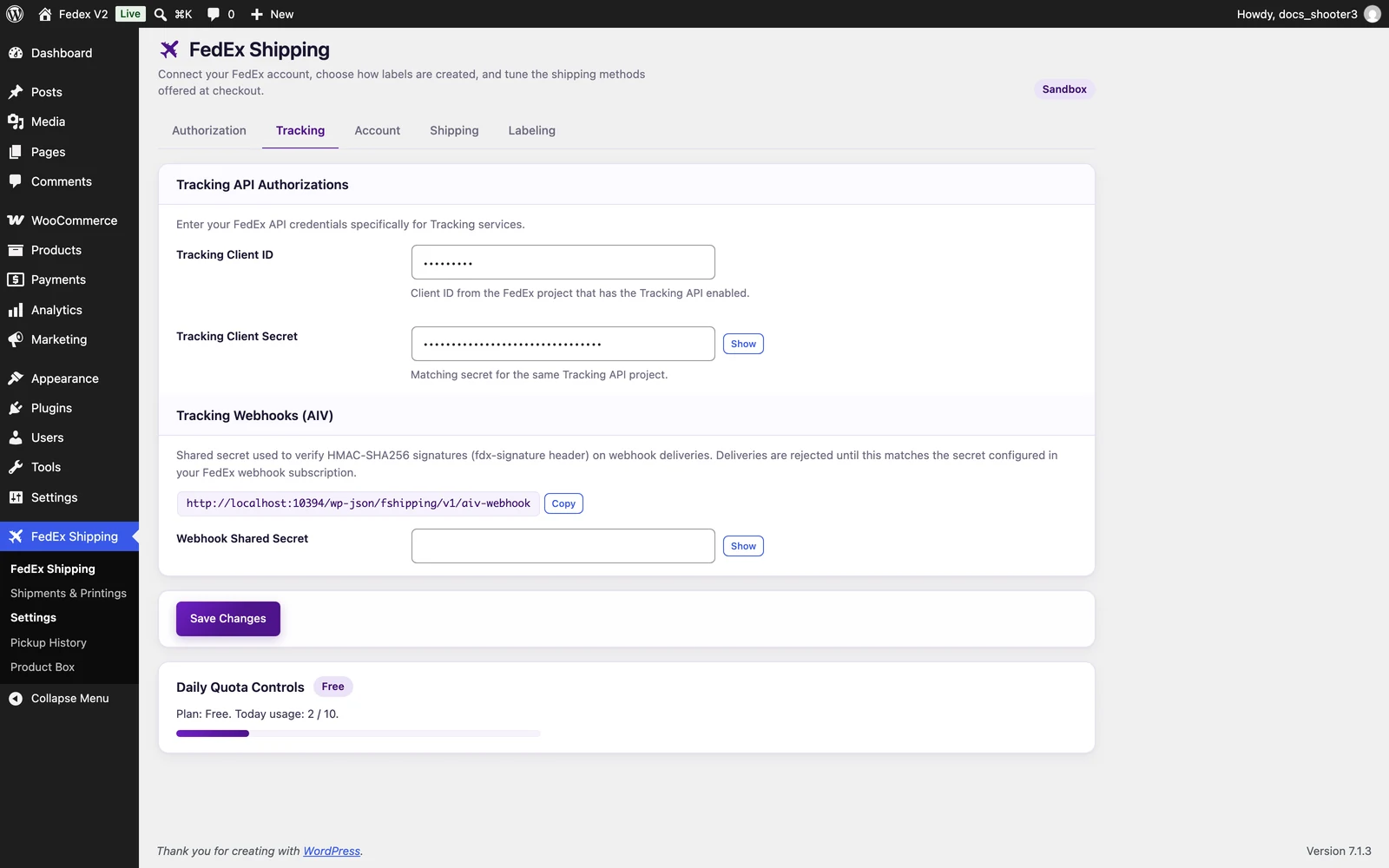Click the Products box icon

coord(16,250)
